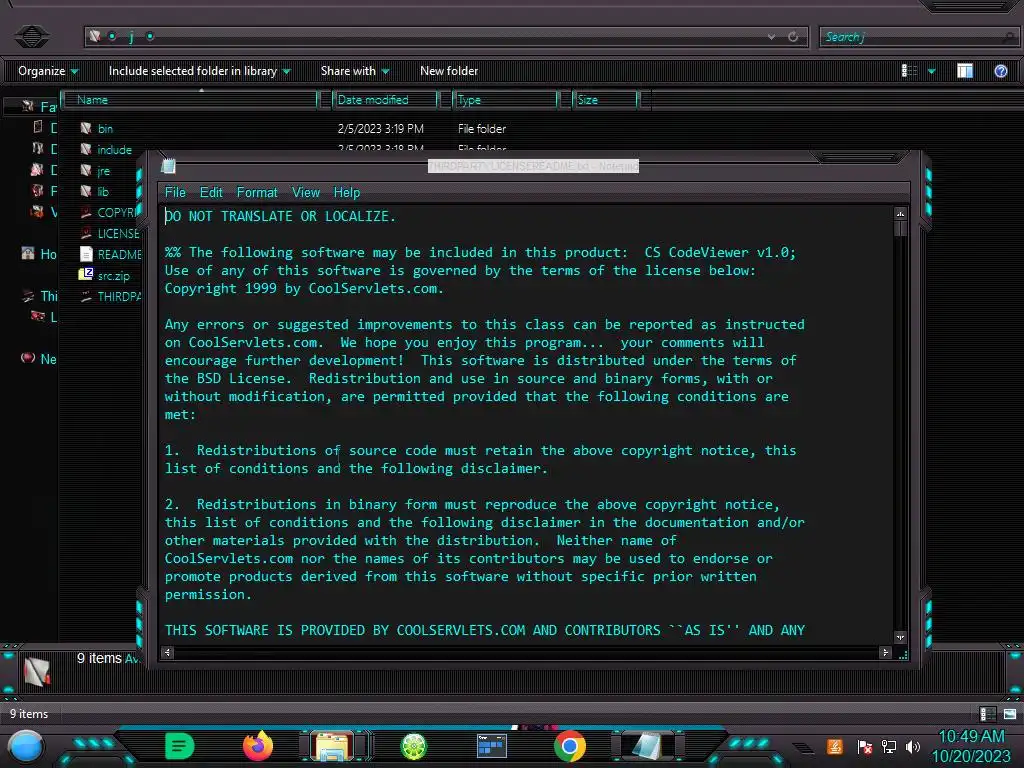Change view using the views icon

[909, 71]
